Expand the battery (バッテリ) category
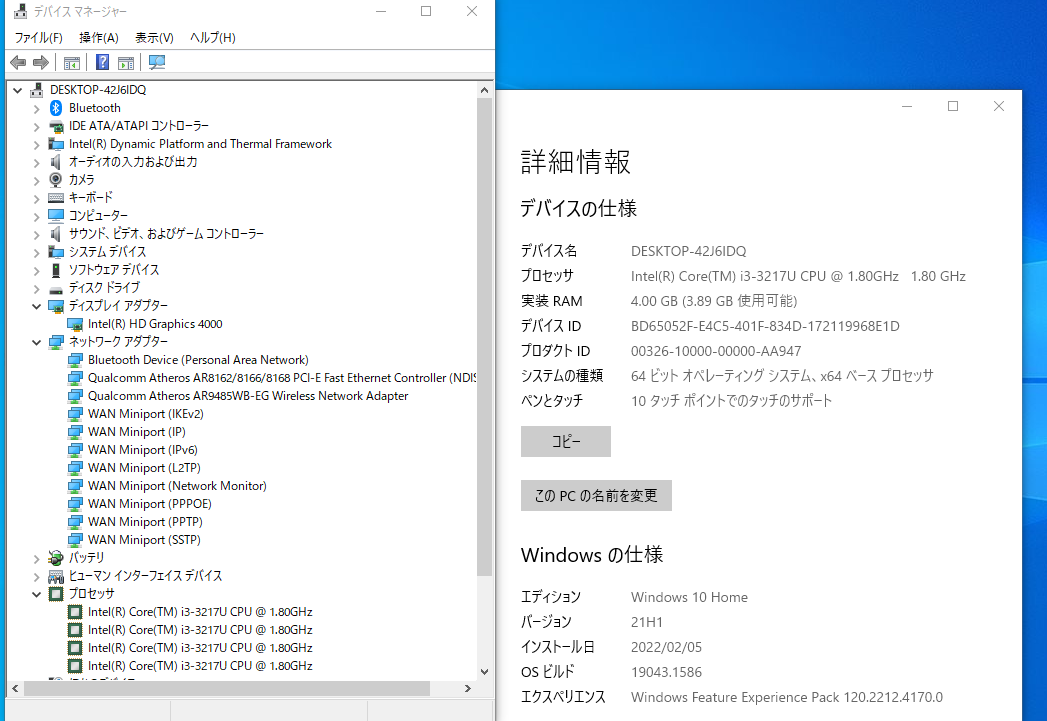Image resolution: width=1047 pixels, height=721 pixels. pos(37,558)
